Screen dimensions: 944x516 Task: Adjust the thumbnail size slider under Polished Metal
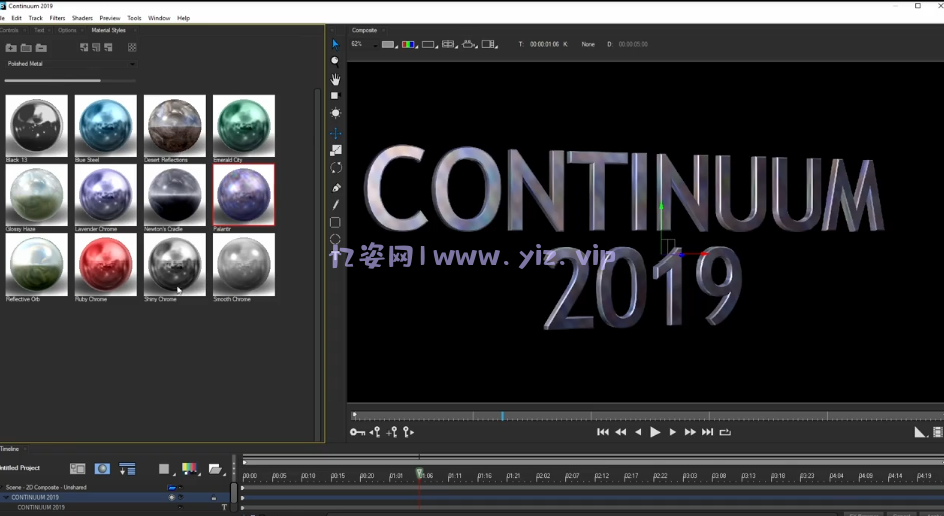(x=70, y=80)
